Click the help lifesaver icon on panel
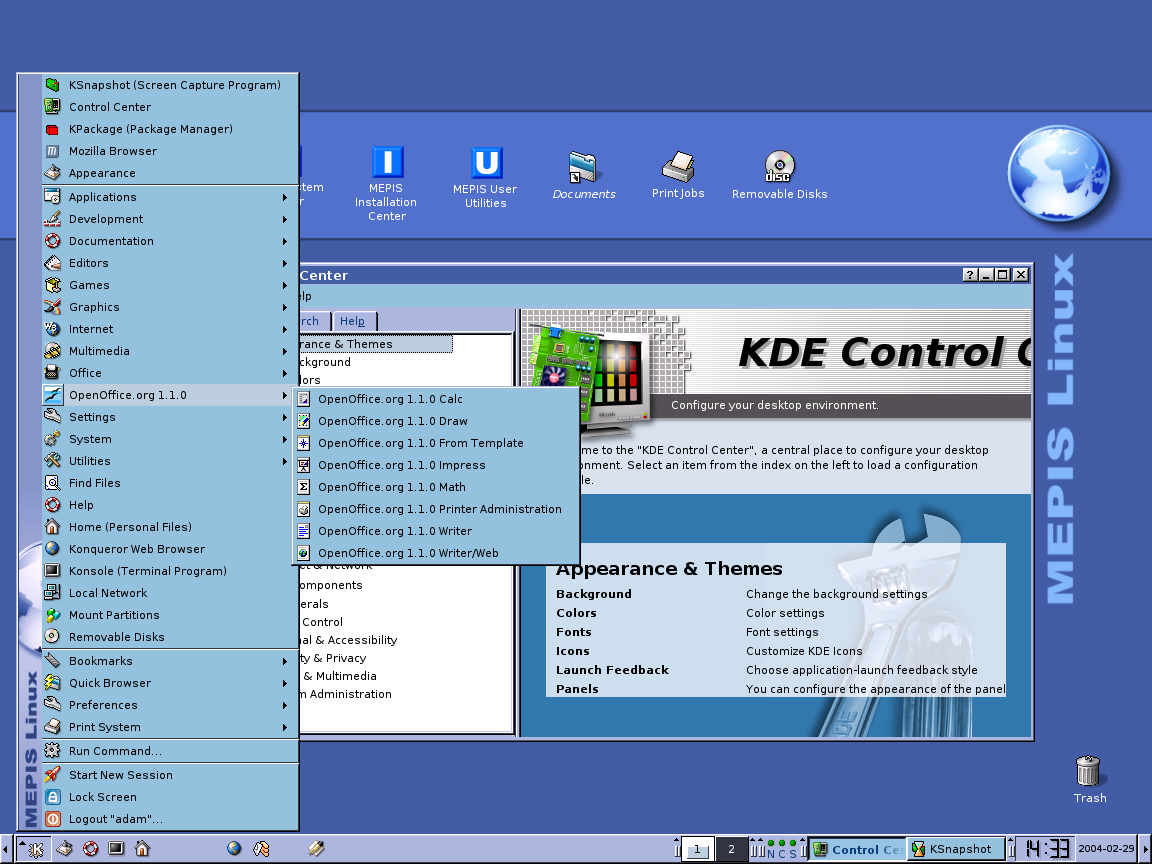This screenshot has width=1152, height=864. pyautogui.click(x=90, y=849)
